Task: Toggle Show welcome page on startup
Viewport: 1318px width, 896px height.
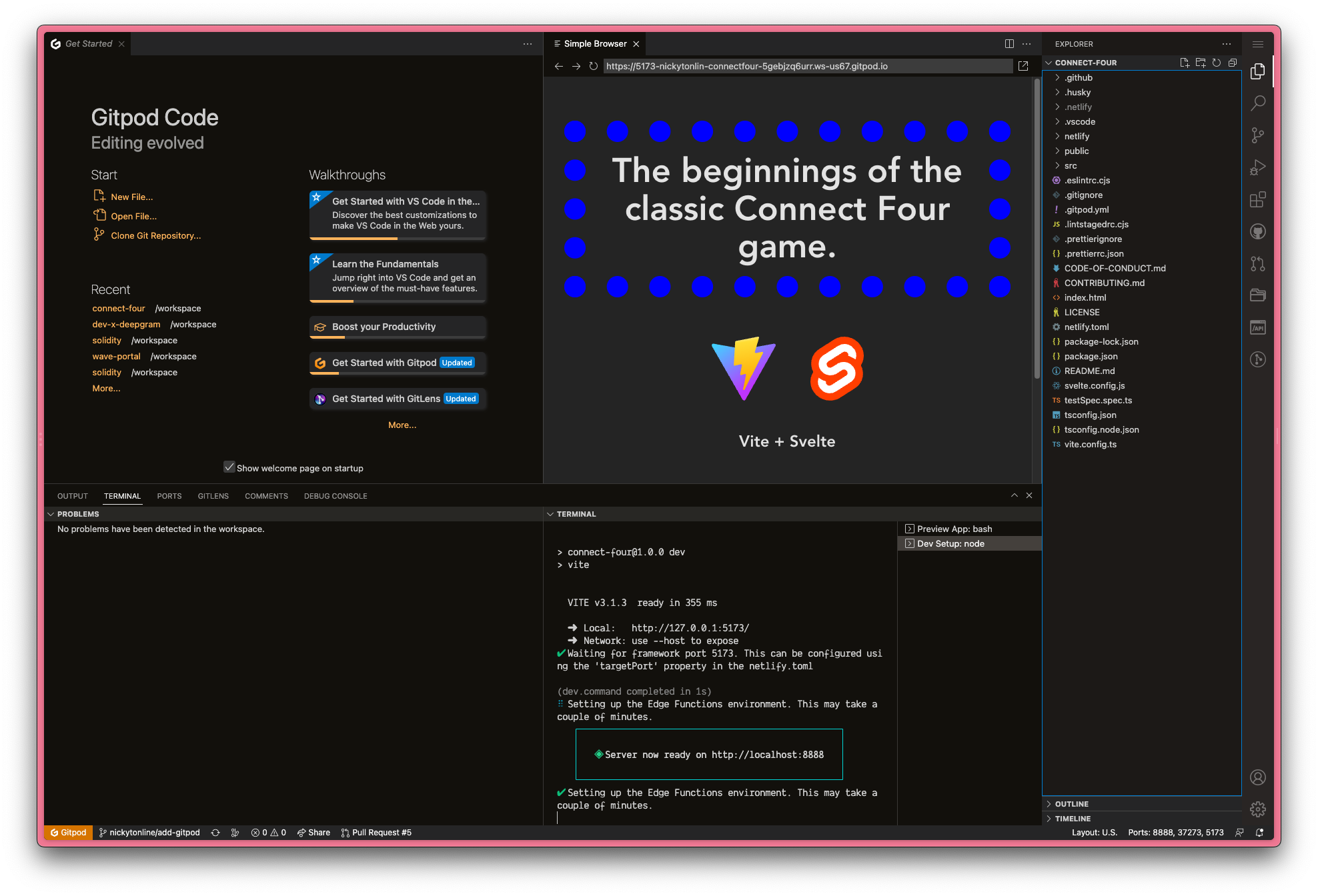Action: pyautogui.click(x=229, y=467)
